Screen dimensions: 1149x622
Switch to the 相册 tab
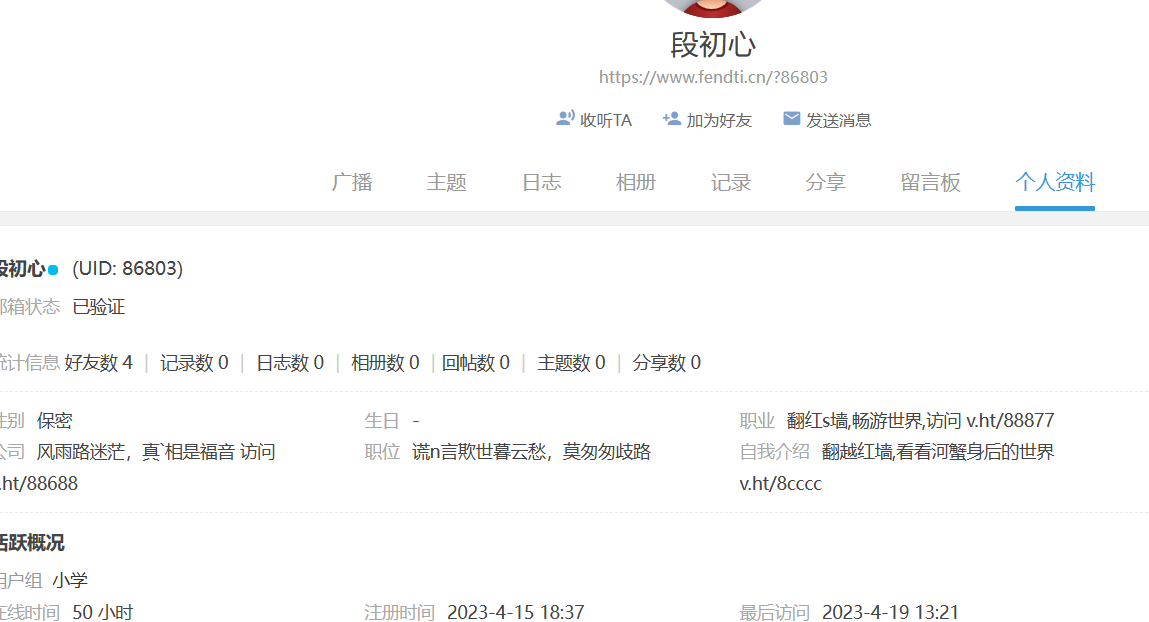click(635, 182)
